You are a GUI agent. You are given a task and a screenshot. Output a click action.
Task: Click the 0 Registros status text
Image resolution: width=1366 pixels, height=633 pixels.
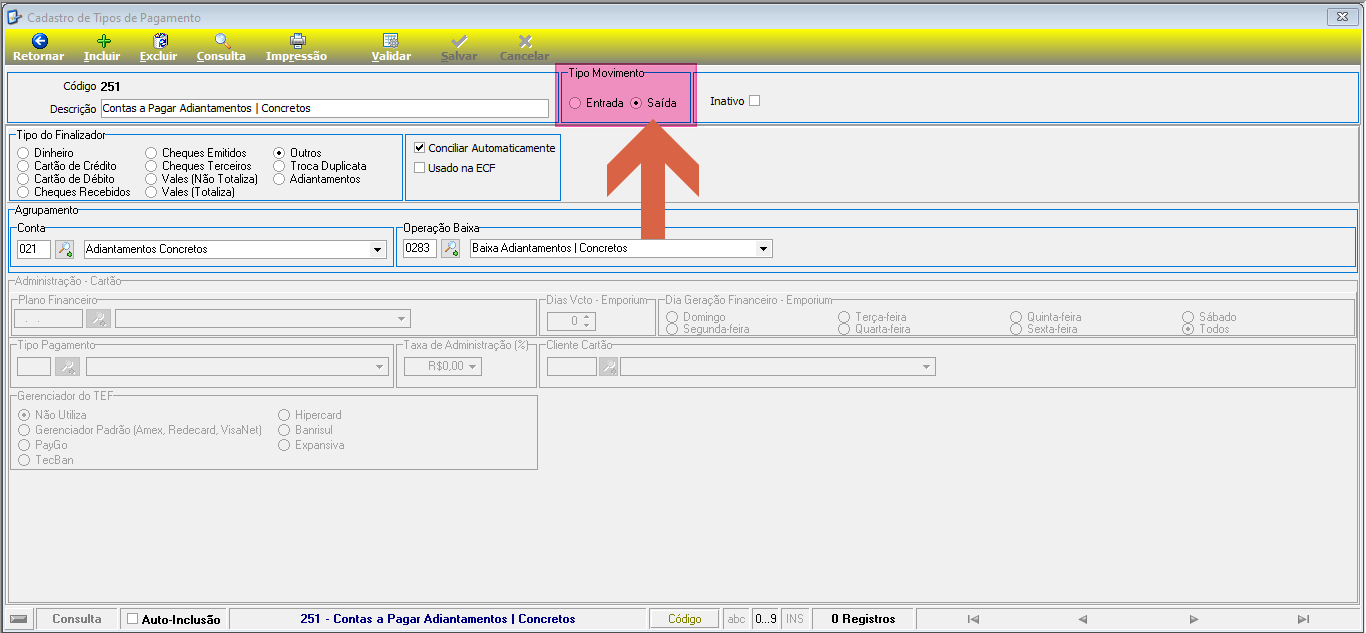click(863, 619)
